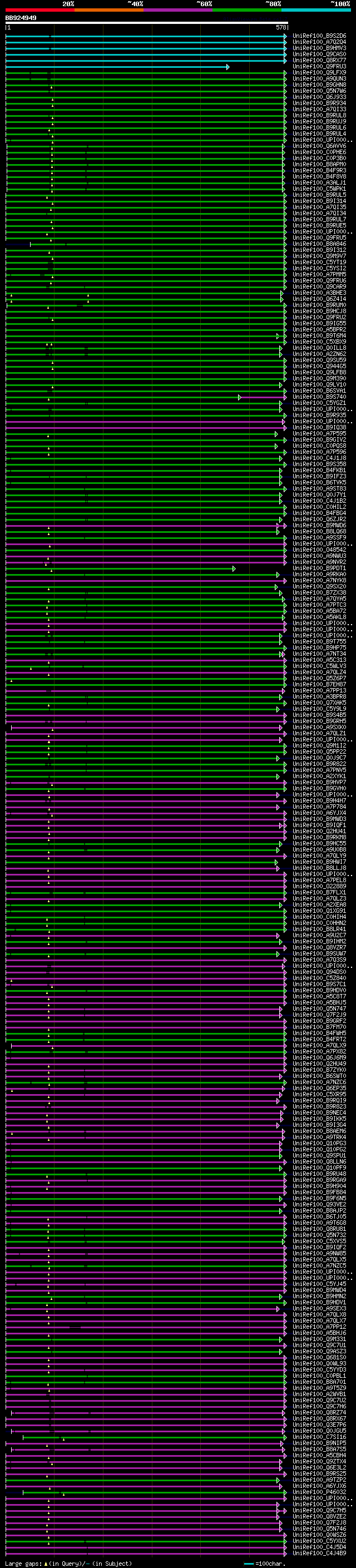Open hit UniRef100_B9I314
Viewport: 356px width, 1568px height.
click(x=319, y=201)
